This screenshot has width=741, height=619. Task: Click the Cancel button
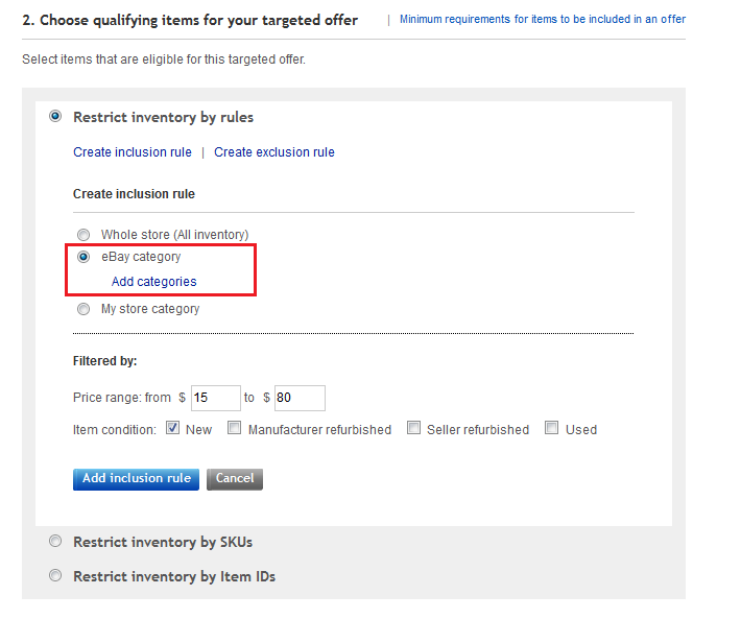[235, 479]
